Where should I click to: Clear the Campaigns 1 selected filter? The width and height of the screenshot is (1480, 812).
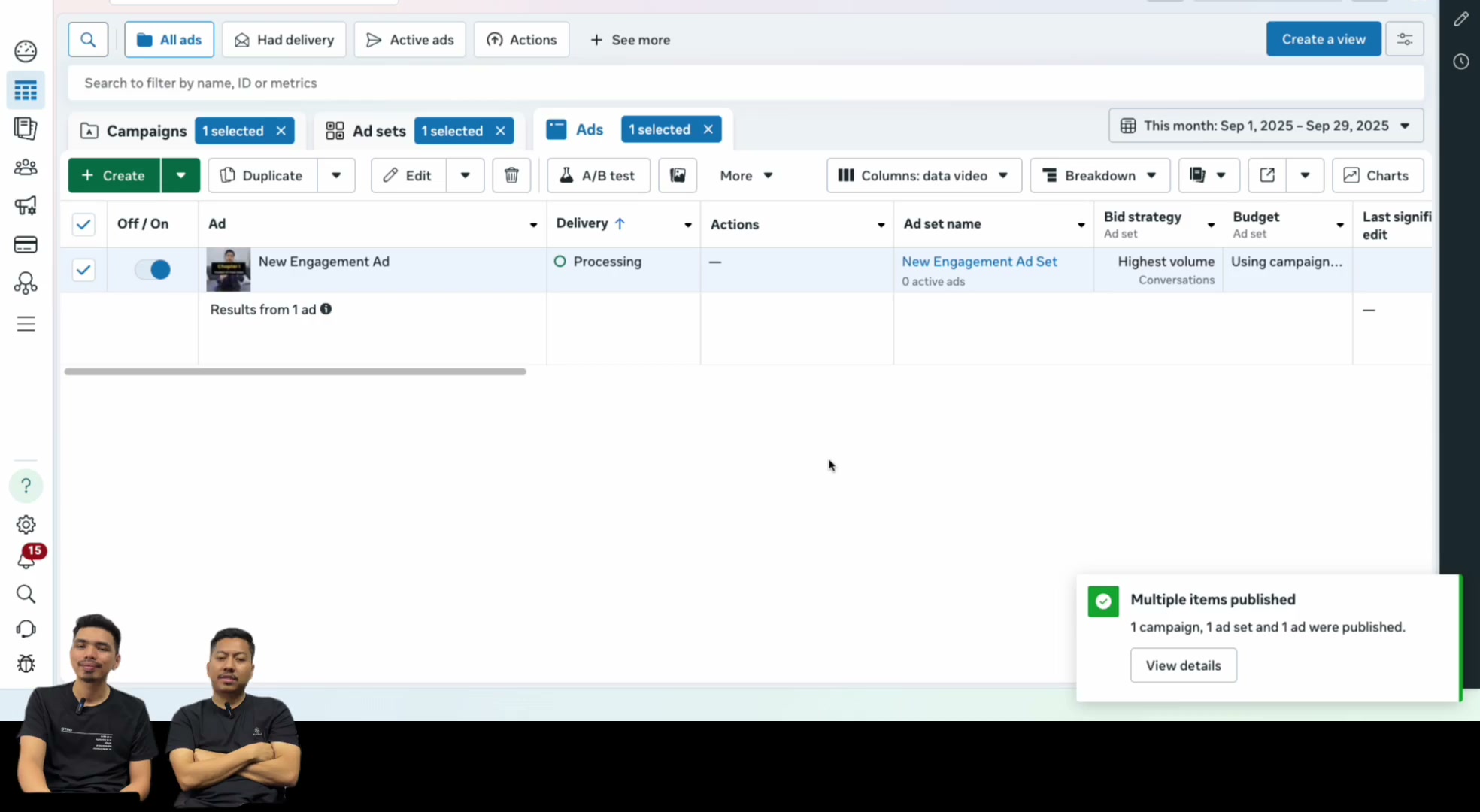coord(281,131)
